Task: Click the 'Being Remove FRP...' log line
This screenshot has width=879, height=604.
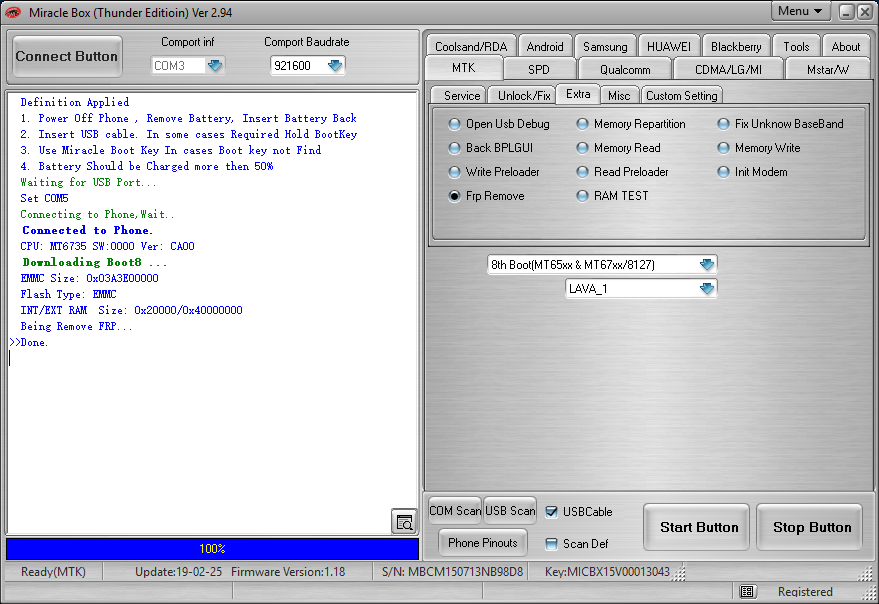Action: click(76, 326)
